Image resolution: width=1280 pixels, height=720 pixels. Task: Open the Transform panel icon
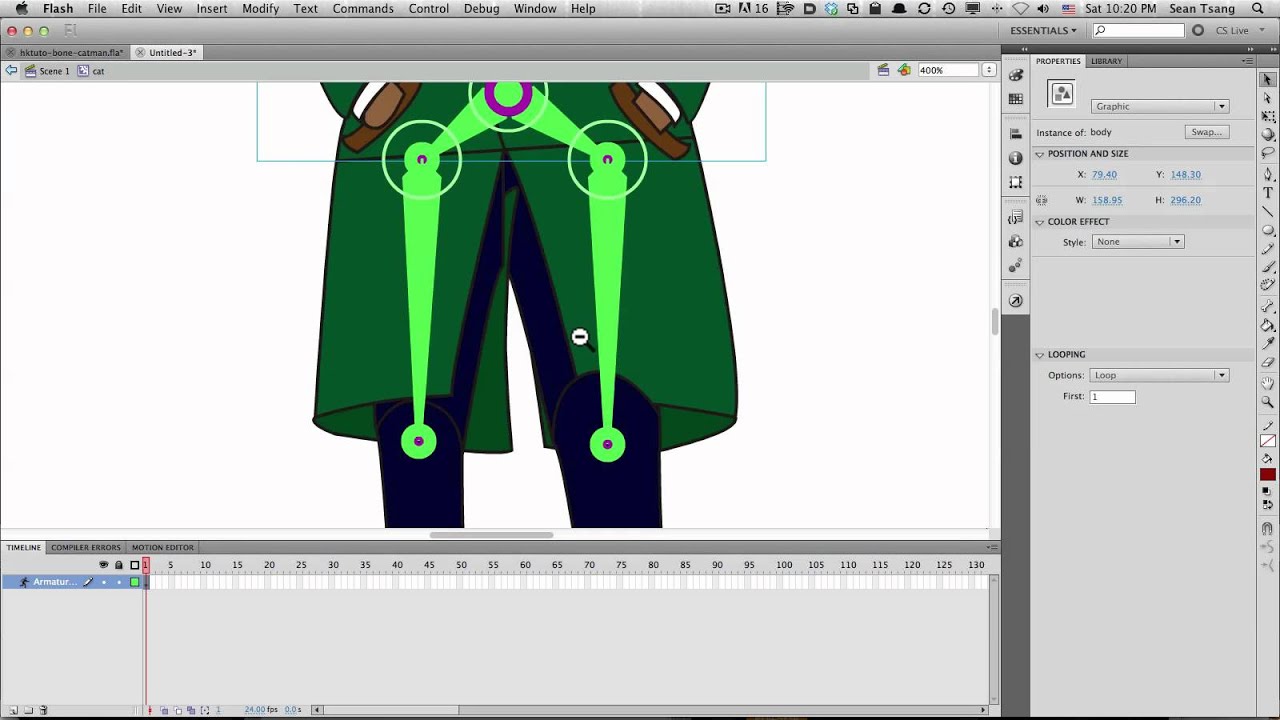click(x=1016, y=182)
